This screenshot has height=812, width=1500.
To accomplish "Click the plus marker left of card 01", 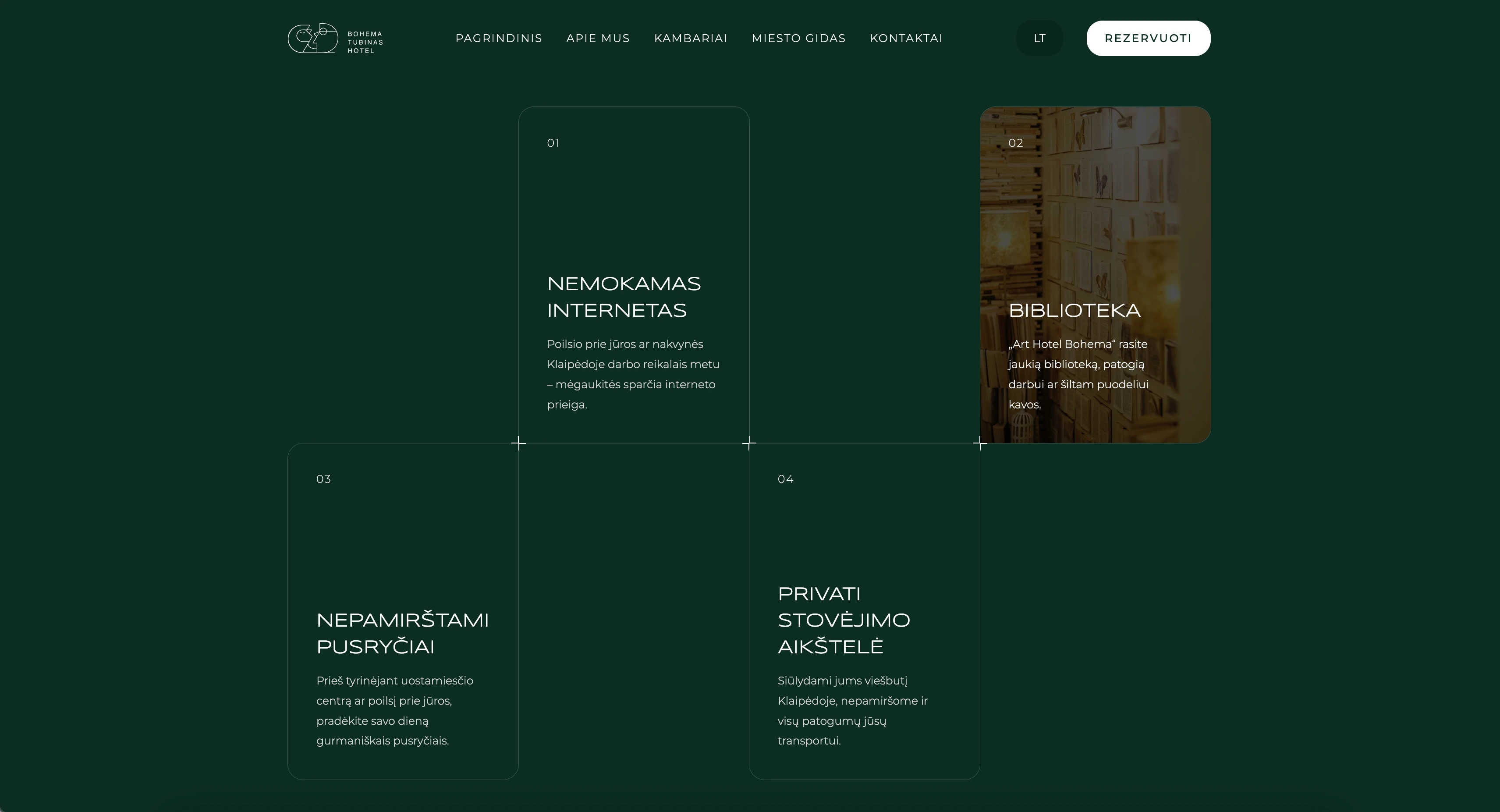I will pos(518,443).
